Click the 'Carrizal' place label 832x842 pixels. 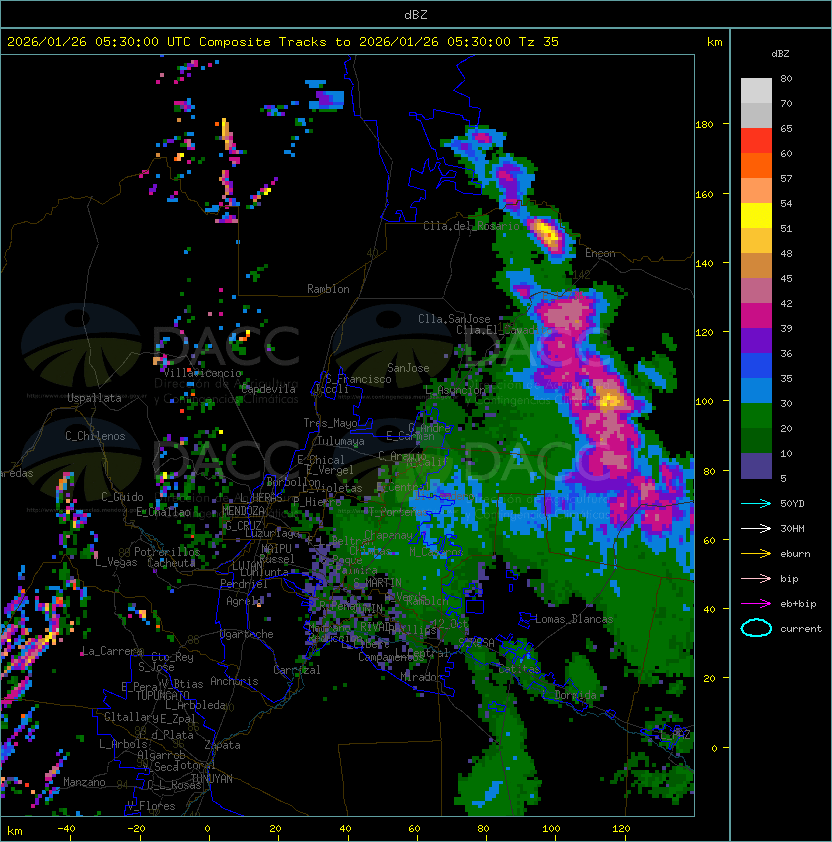tap(296, 670)
